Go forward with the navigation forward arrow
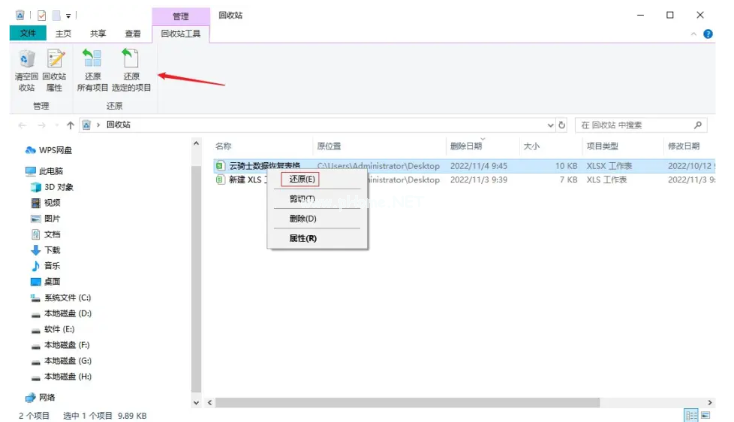This screenshot has height=422, width=734. click(x=42, y=125)
